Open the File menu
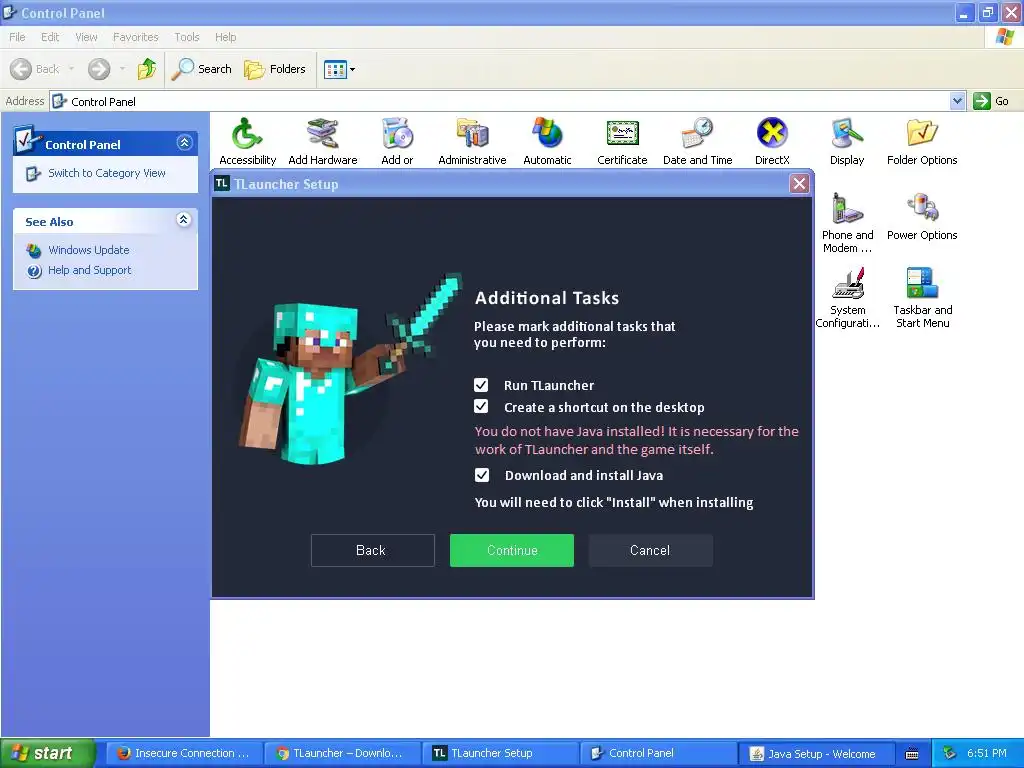 pyautogui.click(x=18, y=37)
